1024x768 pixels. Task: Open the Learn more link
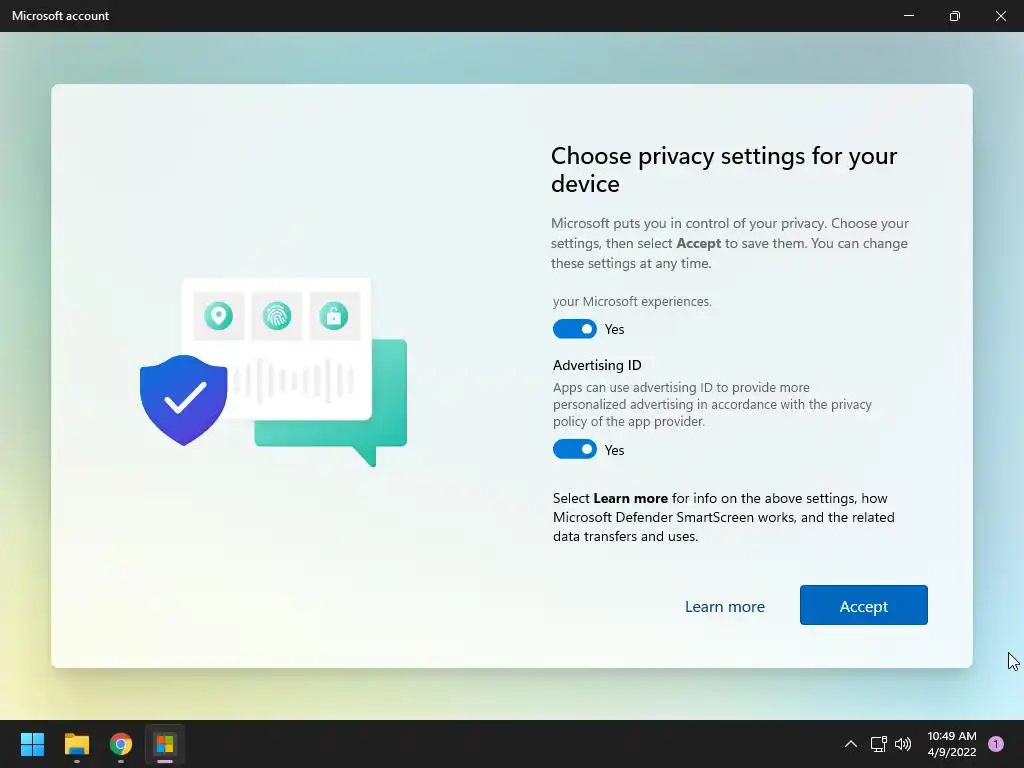pos(724,607)
